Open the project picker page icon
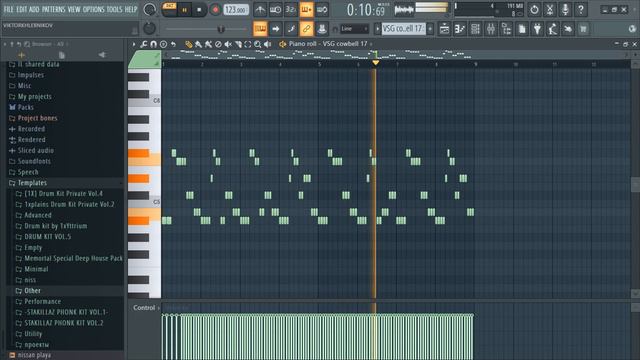640x360 pixels. pos(522,29)
